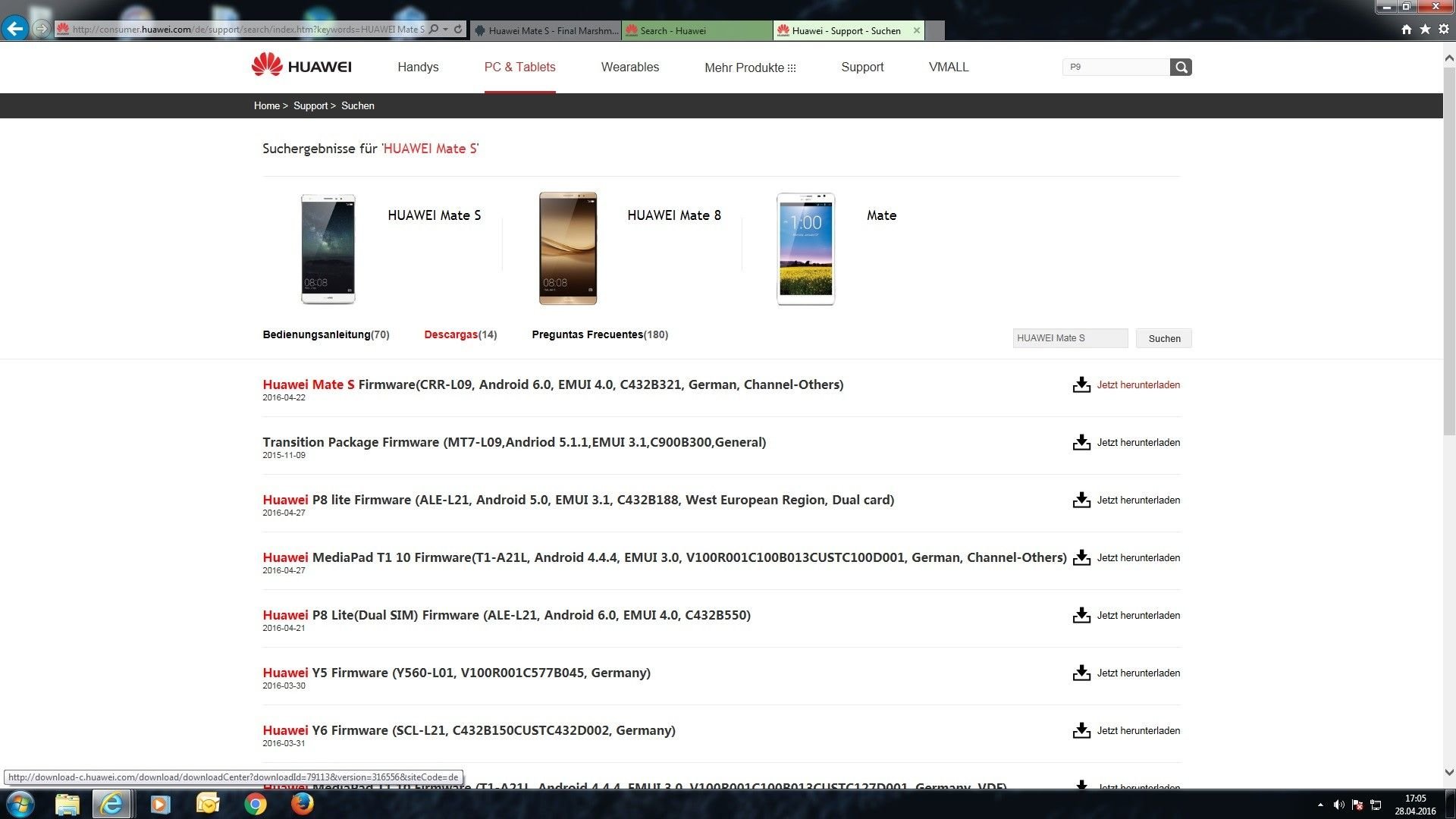Click download icon for P8 Lite(Dual SIM) Firmware

point(1081,616)
